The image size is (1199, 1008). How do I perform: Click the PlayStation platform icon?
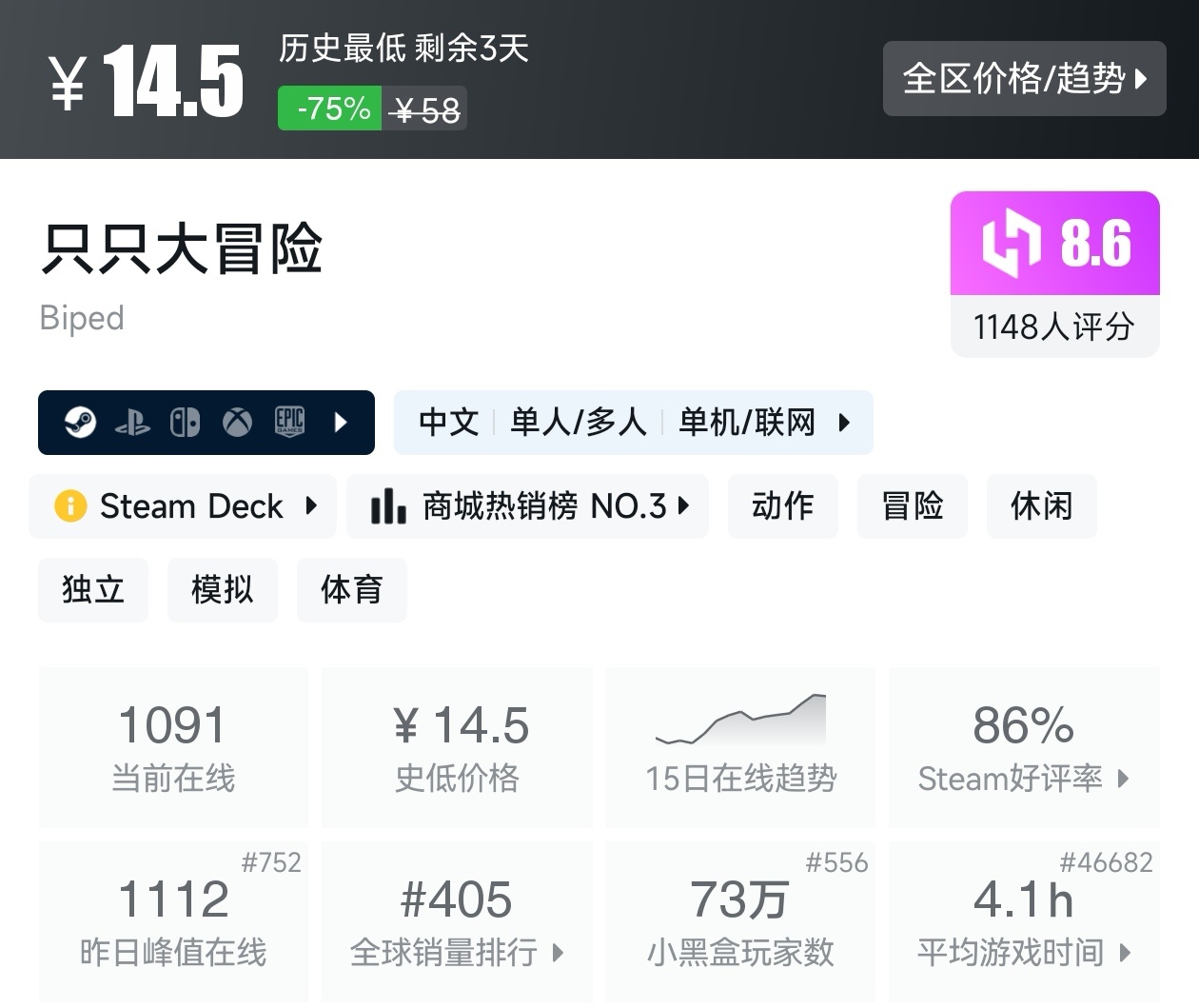point(132,422)
